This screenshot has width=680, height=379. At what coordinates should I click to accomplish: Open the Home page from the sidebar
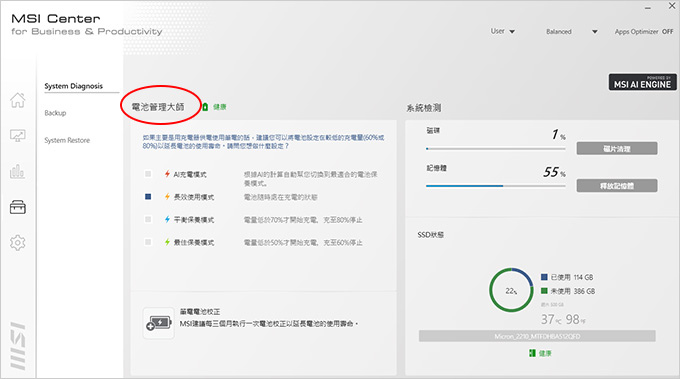[x=18, y=100]
